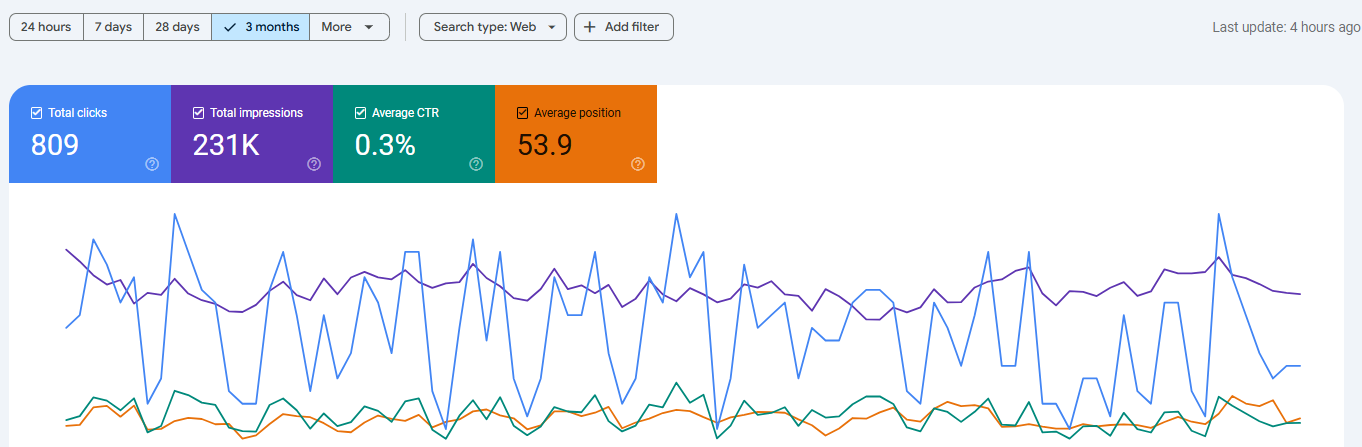
Task: Click the plus icon in Add filter
Action: pyautogui.click(x=590, y=27)
